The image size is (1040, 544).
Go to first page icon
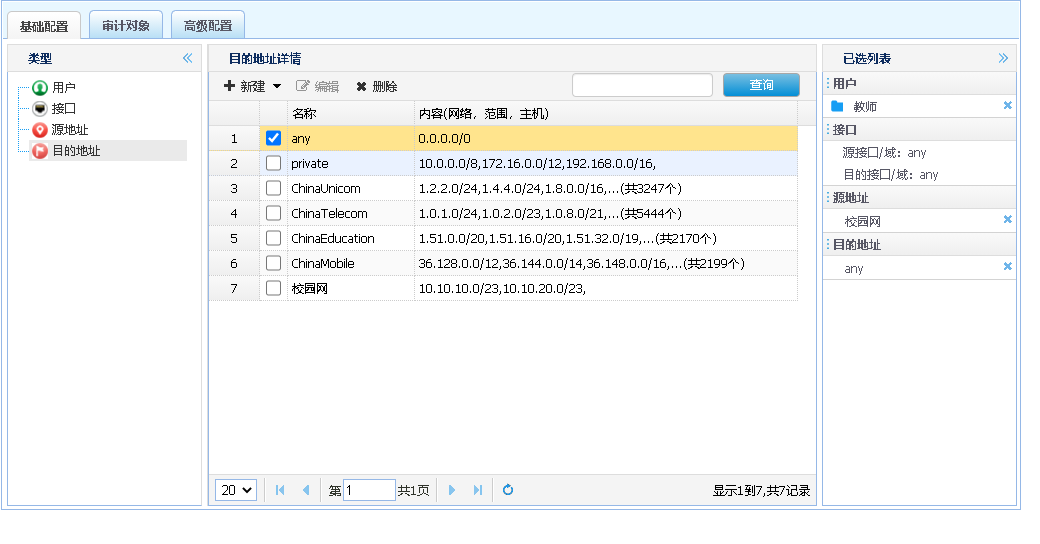[280, 490]
